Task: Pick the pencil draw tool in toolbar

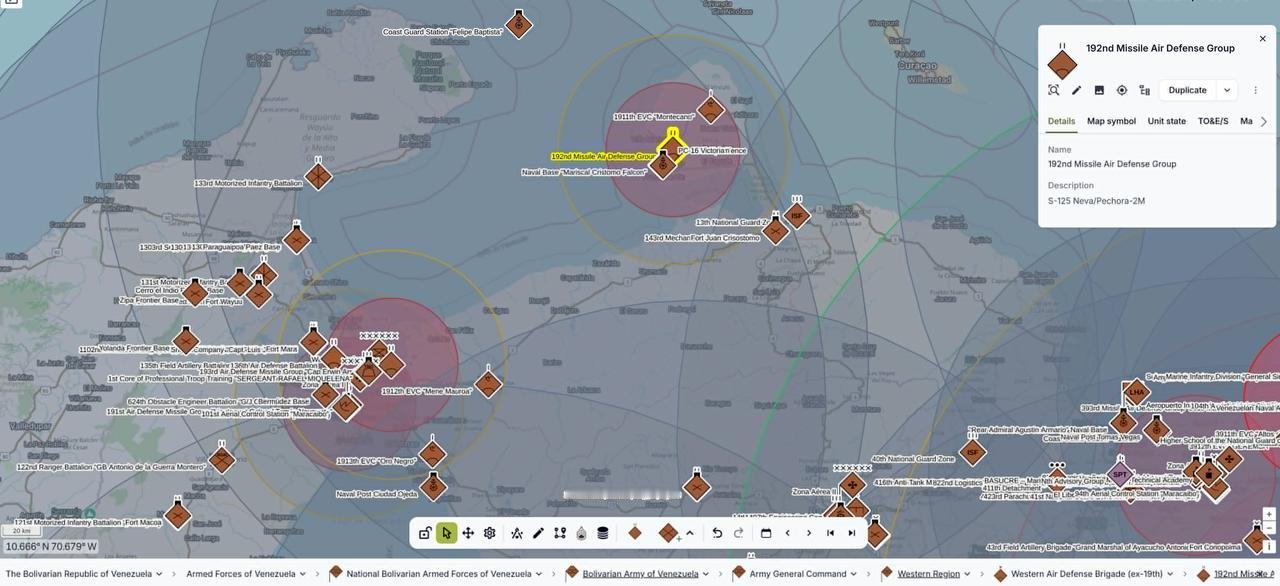Action: pyautogui.click(x=538, y=533)
